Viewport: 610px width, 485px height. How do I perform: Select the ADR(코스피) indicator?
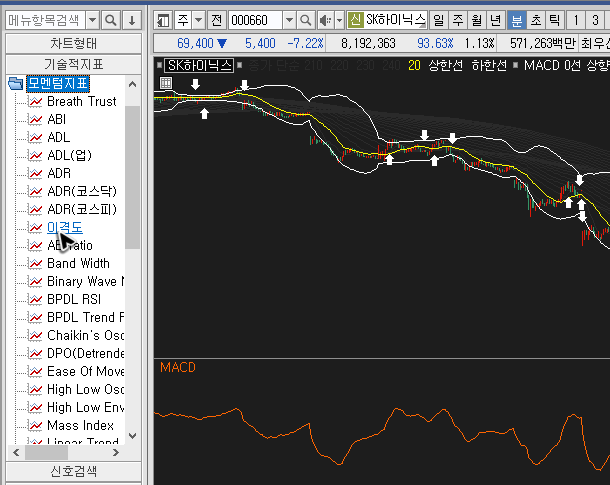(x=82, y=209)
